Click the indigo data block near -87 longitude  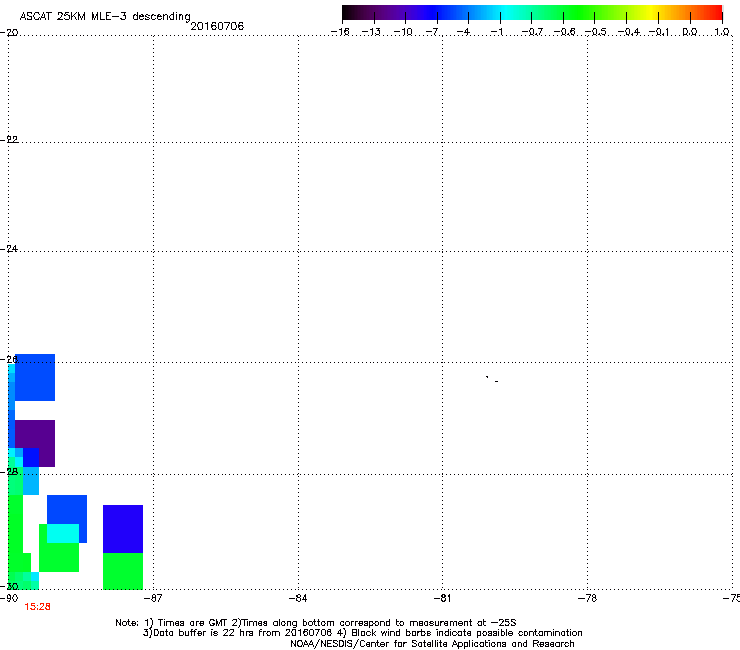[123, 529]
